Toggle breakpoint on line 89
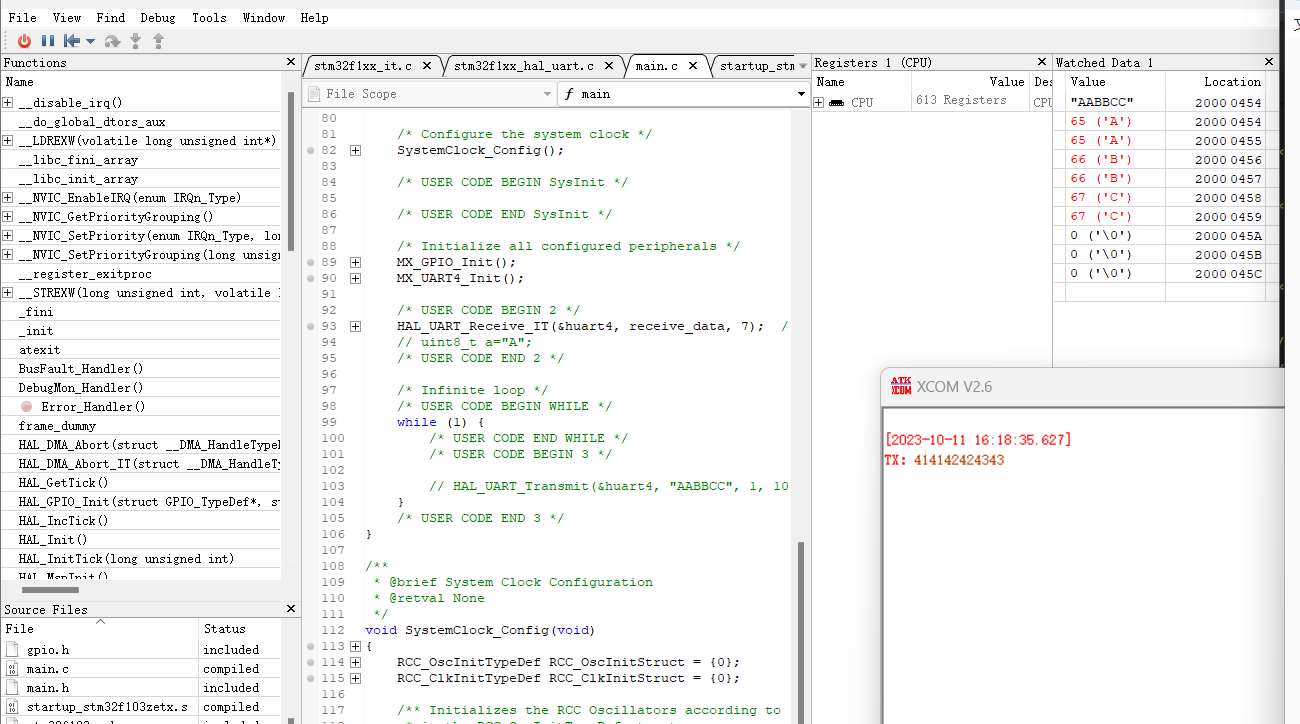Viewport: 1300px width, 724px height. pos(311,262)
